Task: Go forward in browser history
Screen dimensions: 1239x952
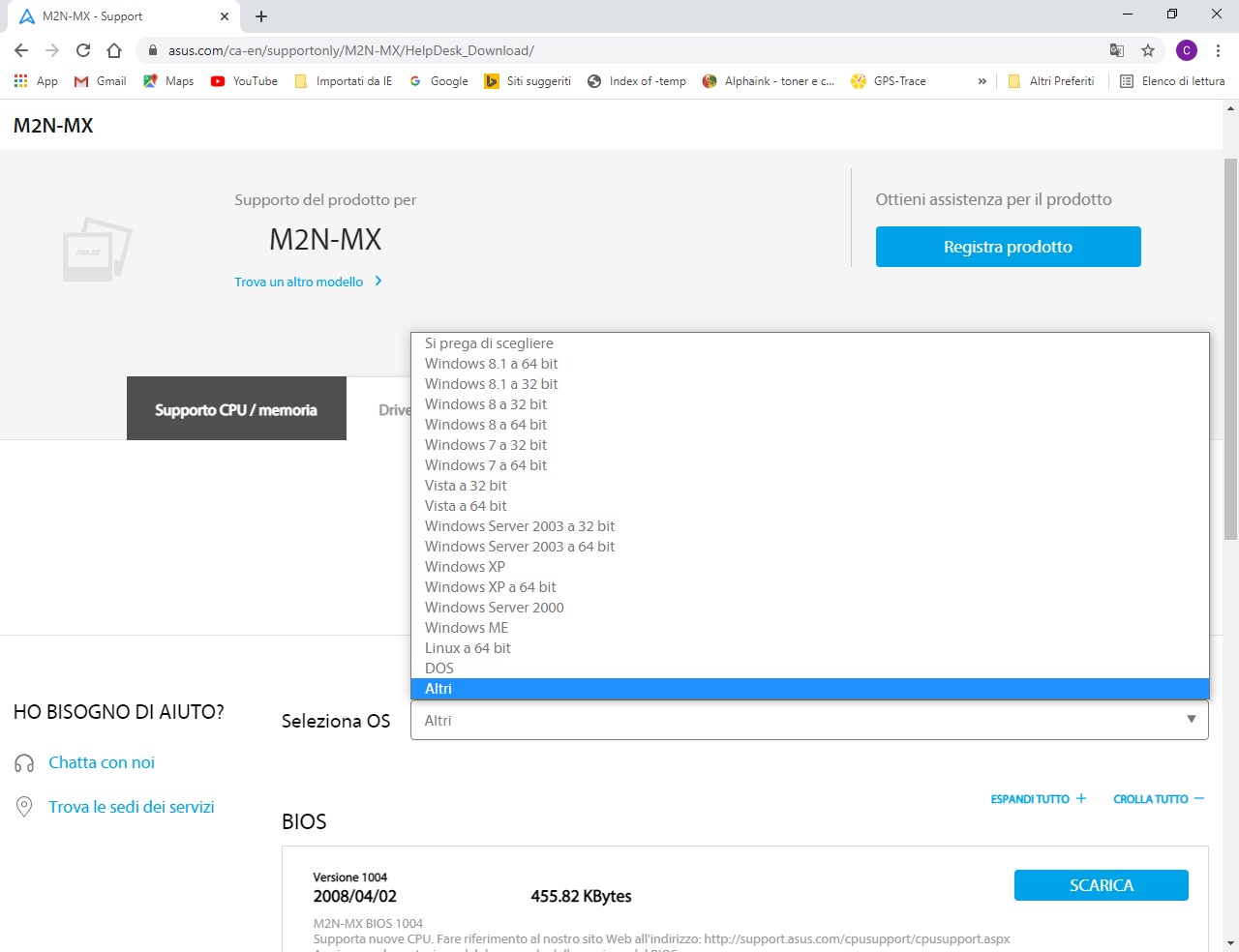Action: pyautogui.click(x=52, y=50)
